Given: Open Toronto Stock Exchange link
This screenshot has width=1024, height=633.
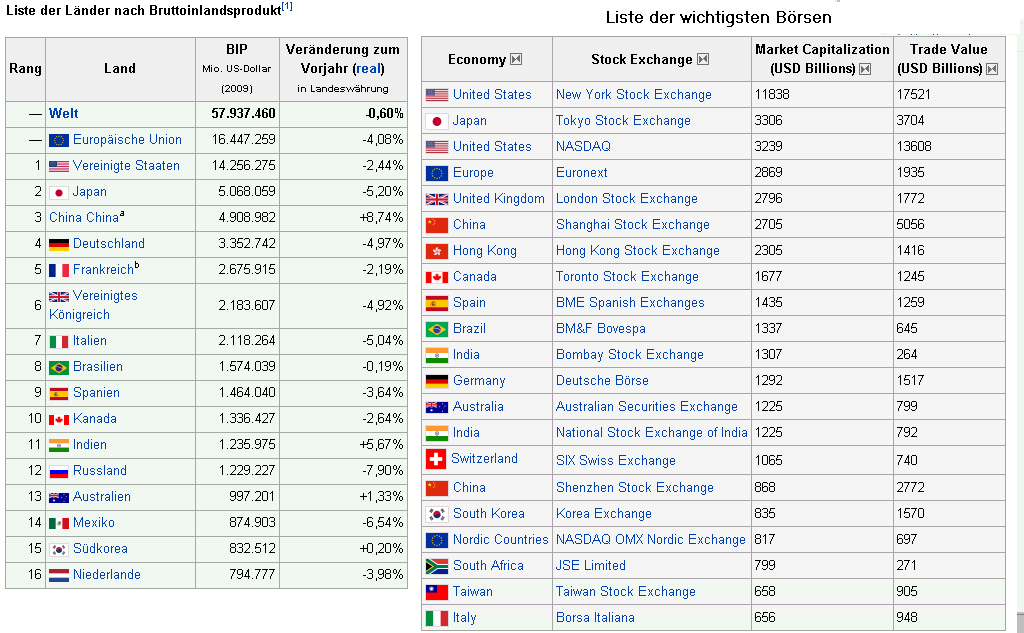Looking at the screenshot, I should 627,277.
